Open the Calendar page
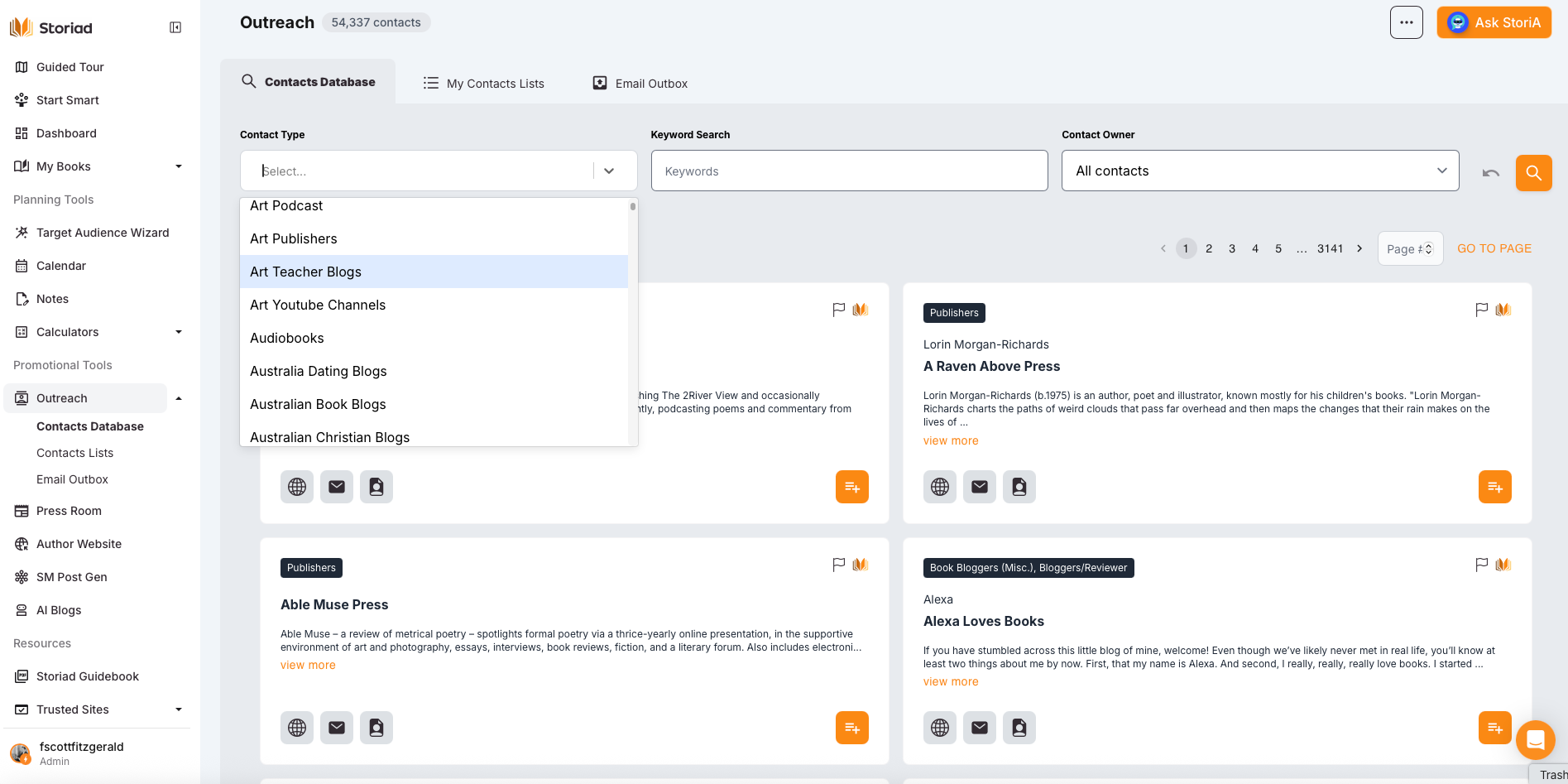Screen dimensions: 1568x784 [x=60, y=266]
